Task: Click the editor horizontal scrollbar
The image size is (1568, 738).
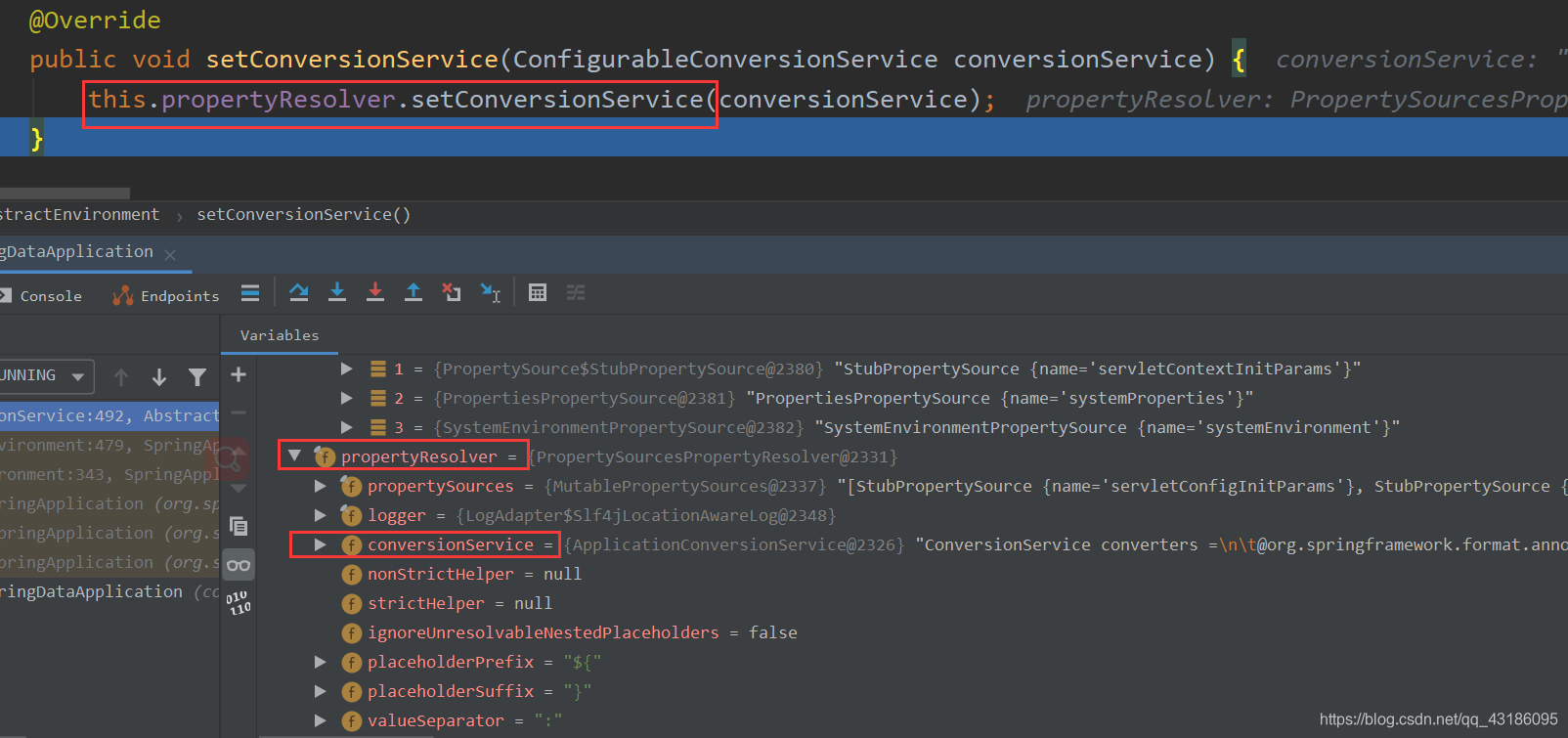Action: pos(65,193)
